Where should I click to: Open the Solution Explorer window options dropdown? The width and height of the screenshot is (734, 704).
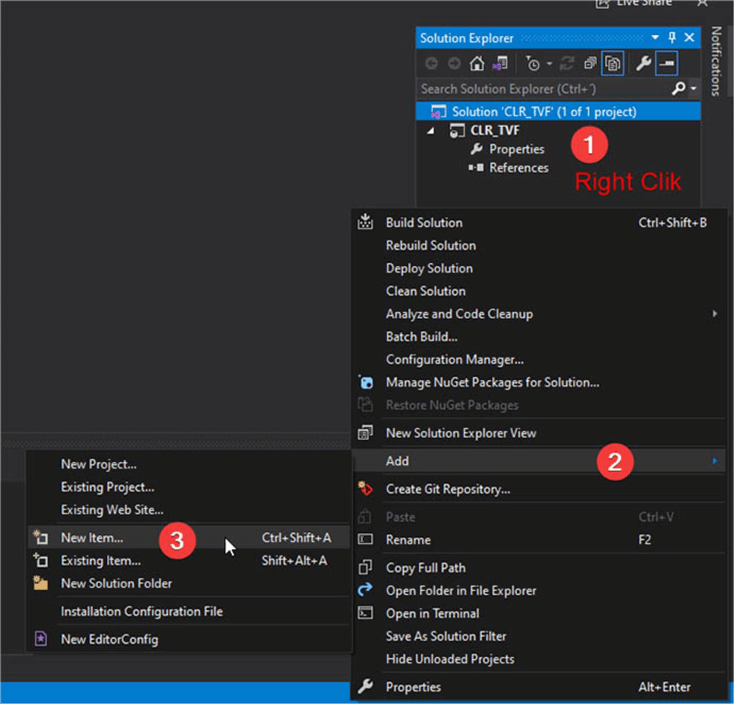click(x=655, y=38)
